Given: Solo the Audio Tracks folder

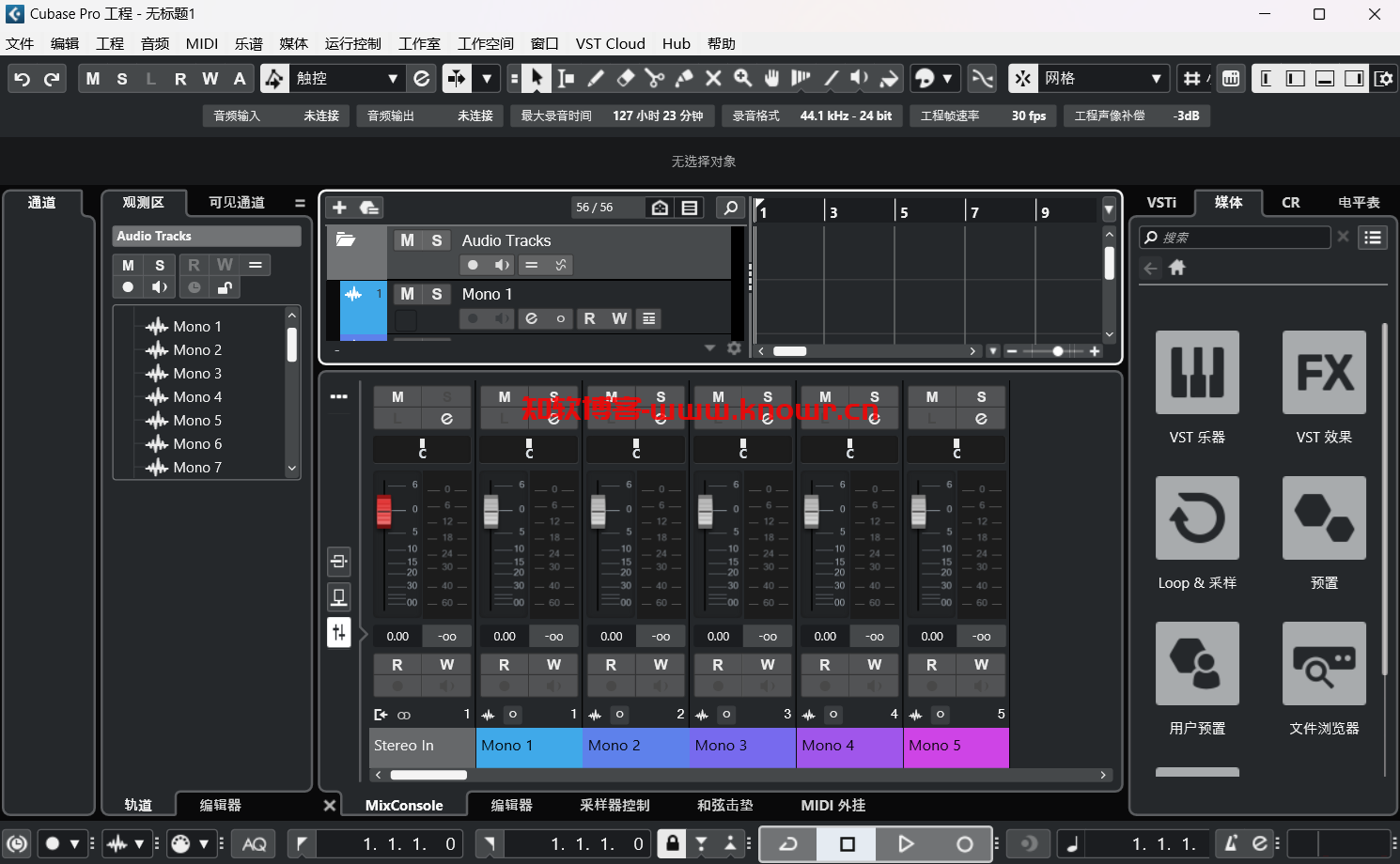Looking at the screenshot, I should tap(437, 240).
